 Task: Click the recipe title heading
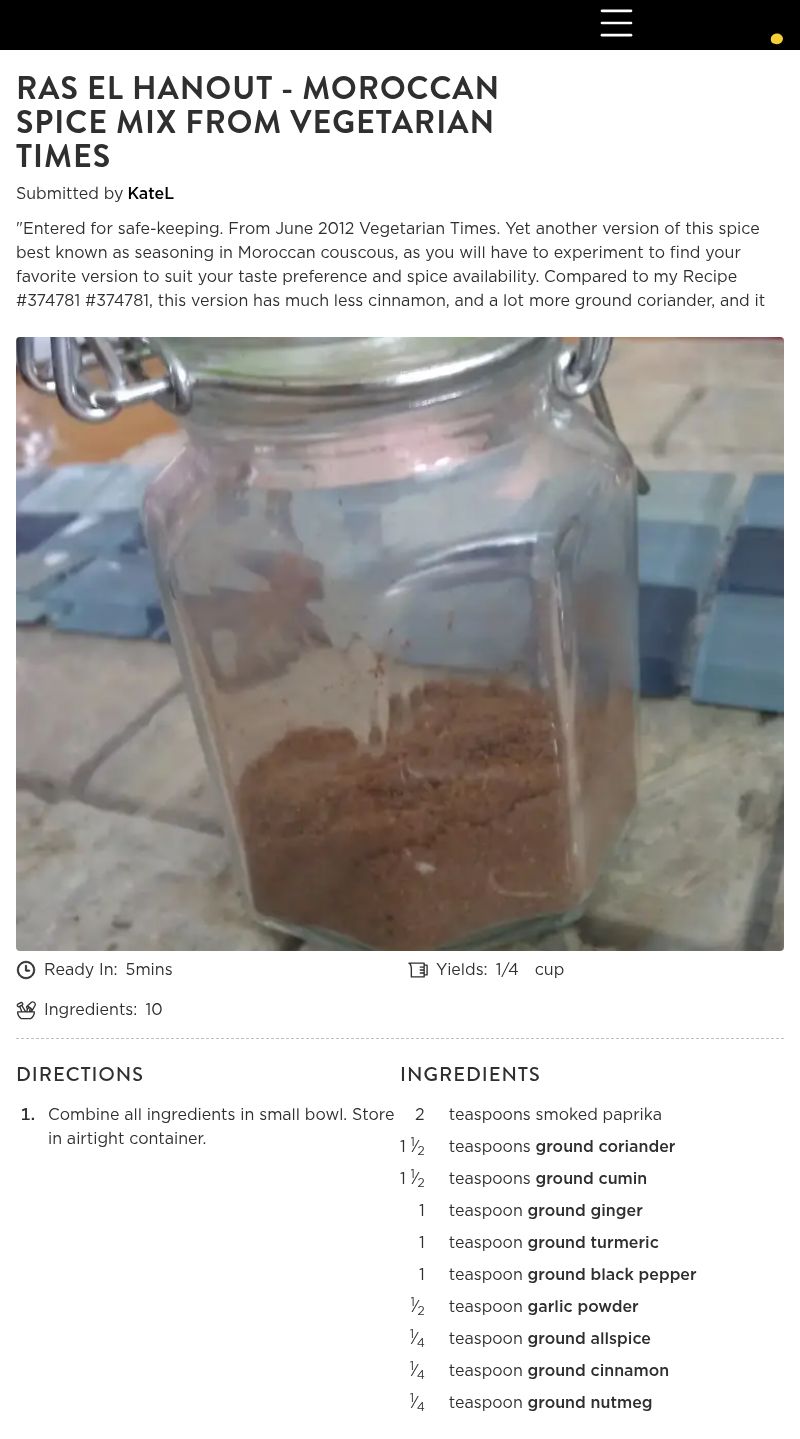point(258,122)
